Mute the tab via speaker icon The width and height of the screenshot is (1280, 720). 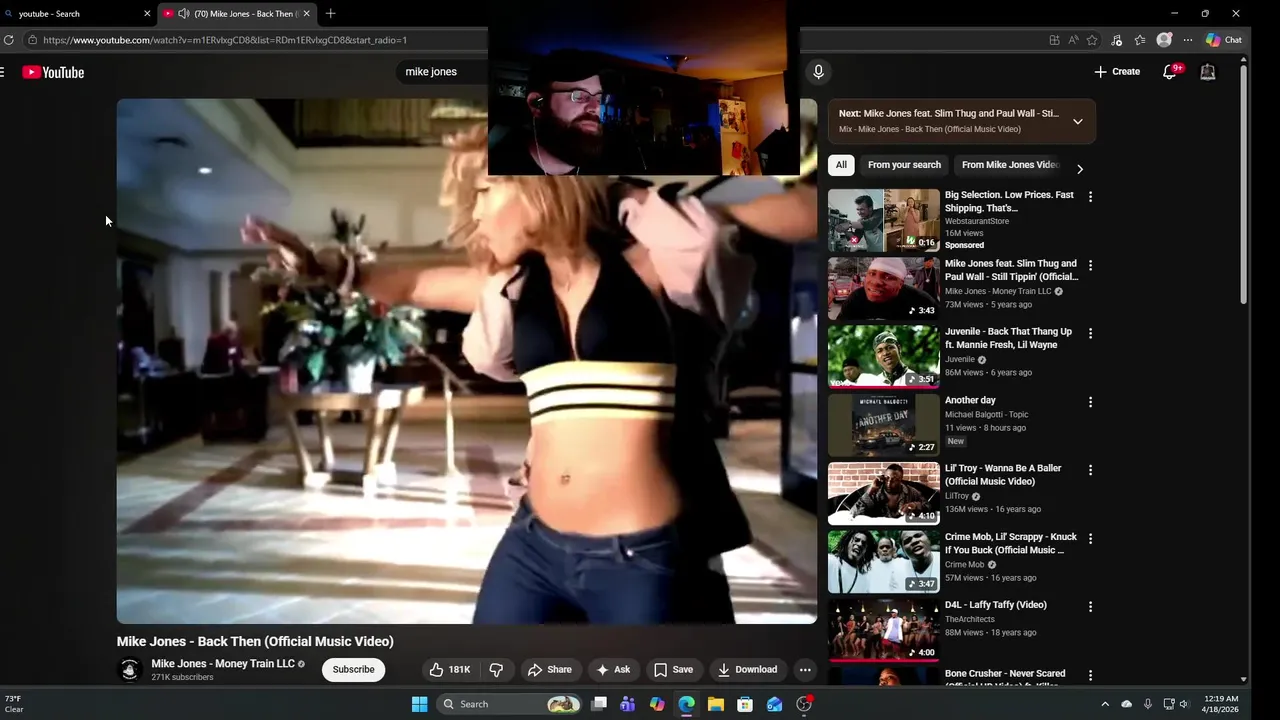[184, 14]
